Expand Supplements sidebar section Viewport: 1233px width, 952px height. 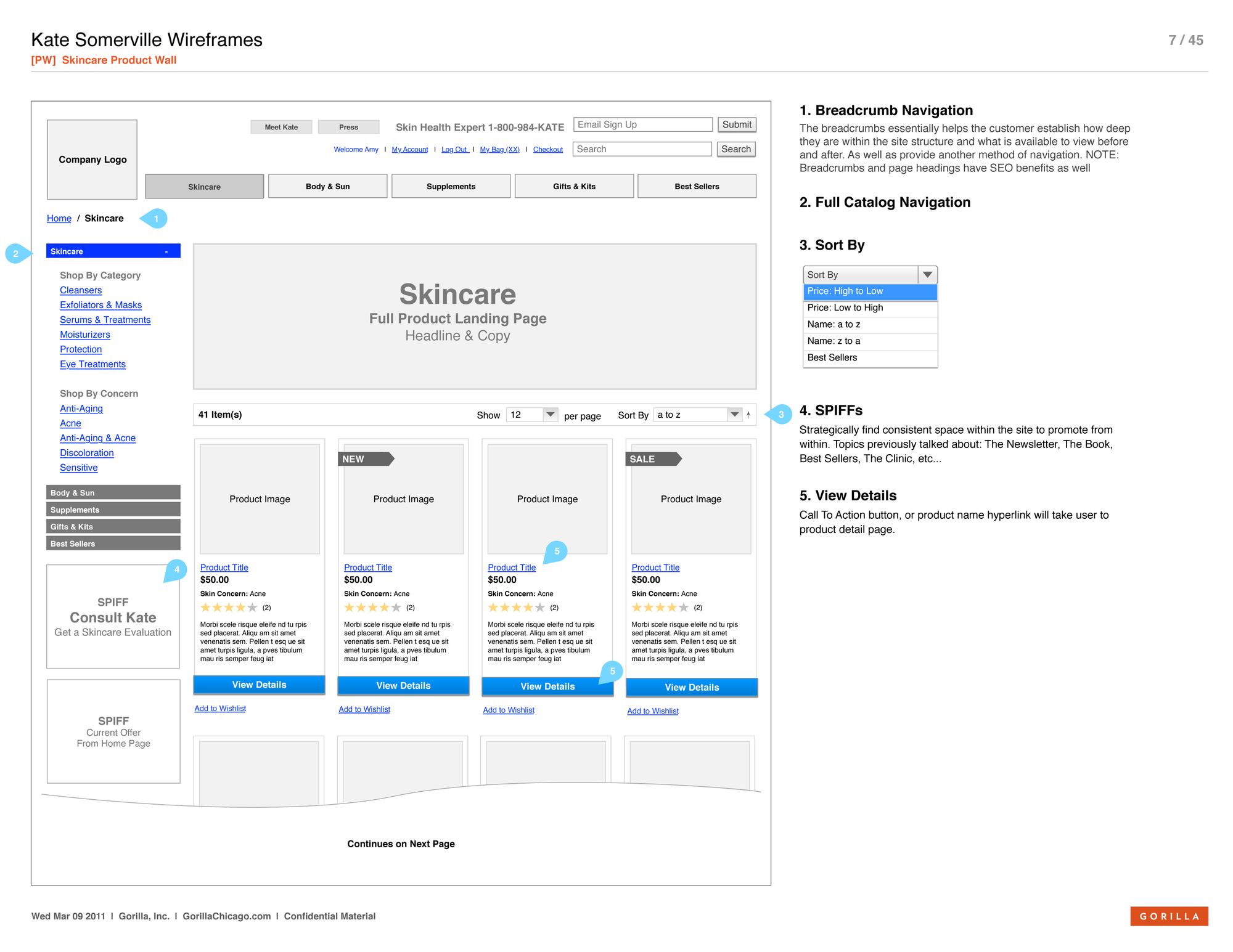point(113,510)
